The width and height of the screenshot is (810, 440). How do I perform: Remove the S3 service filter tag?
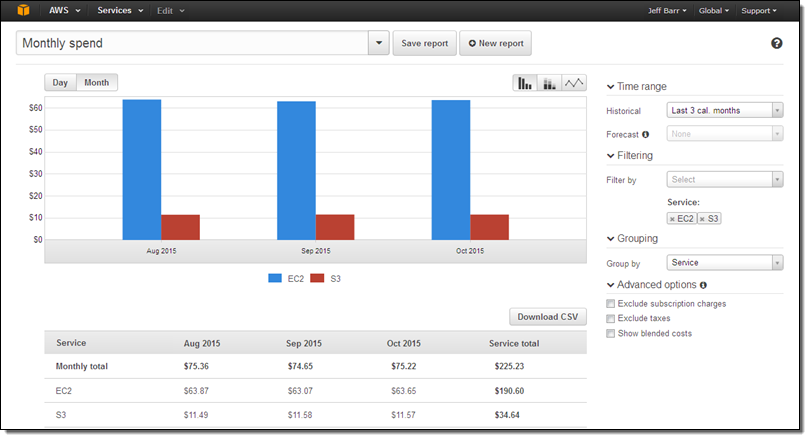pos(702,218)
